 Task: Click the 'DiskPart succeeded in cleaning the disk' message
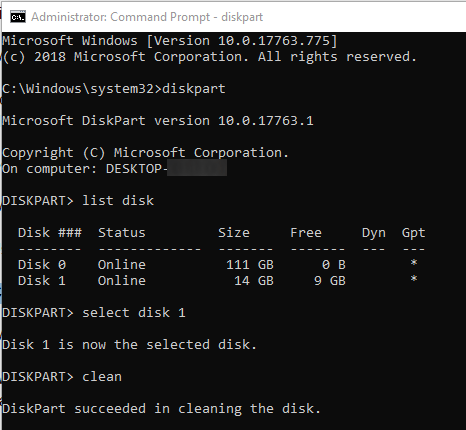click(x=161, y=409)
